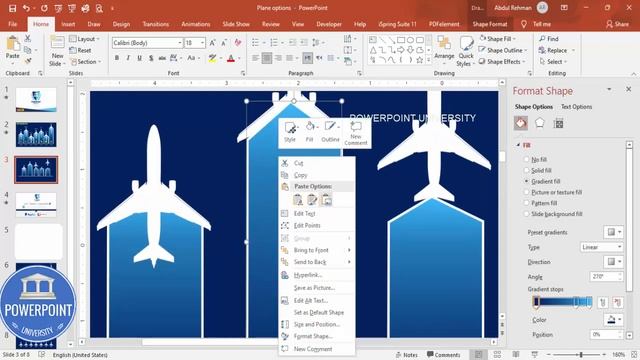The height and width of the screenshot is (360, 640).
Task: Open Preset gradients dropdown
Action: click(x=613, y=232)
